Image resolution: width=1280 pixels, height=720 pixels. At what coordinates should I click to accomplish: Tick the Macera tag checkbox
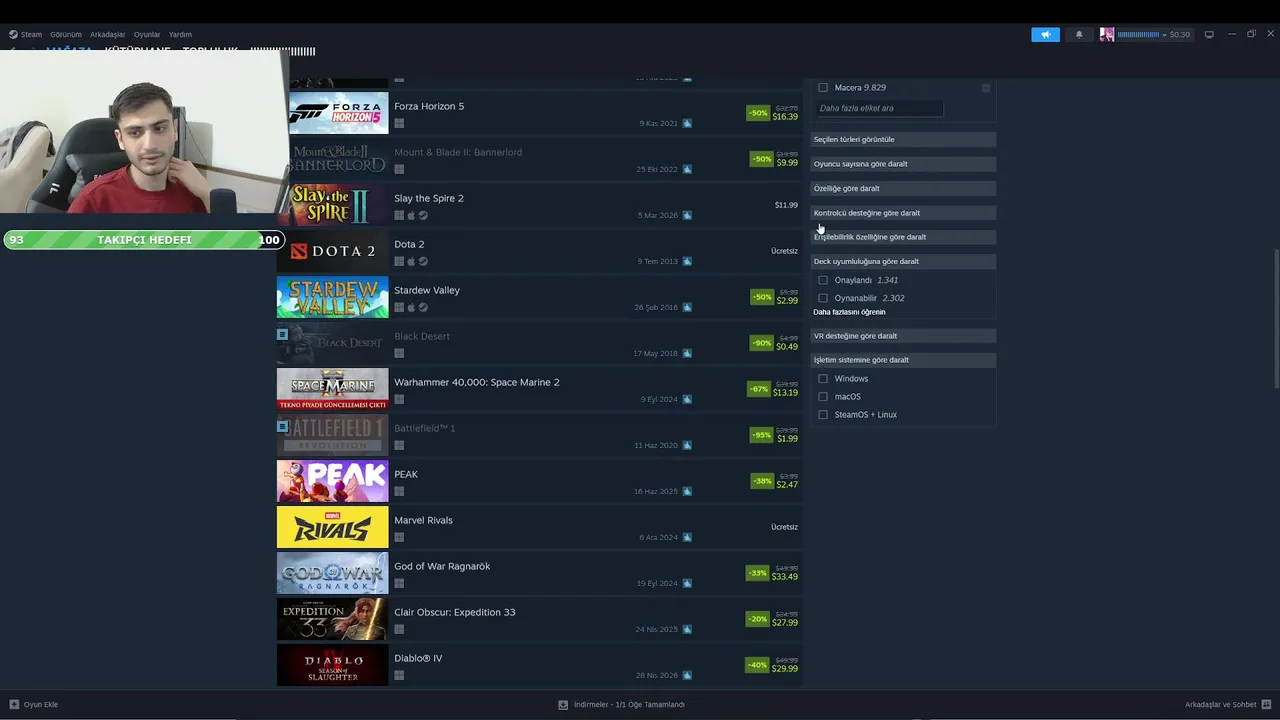(x=823, y=88)
